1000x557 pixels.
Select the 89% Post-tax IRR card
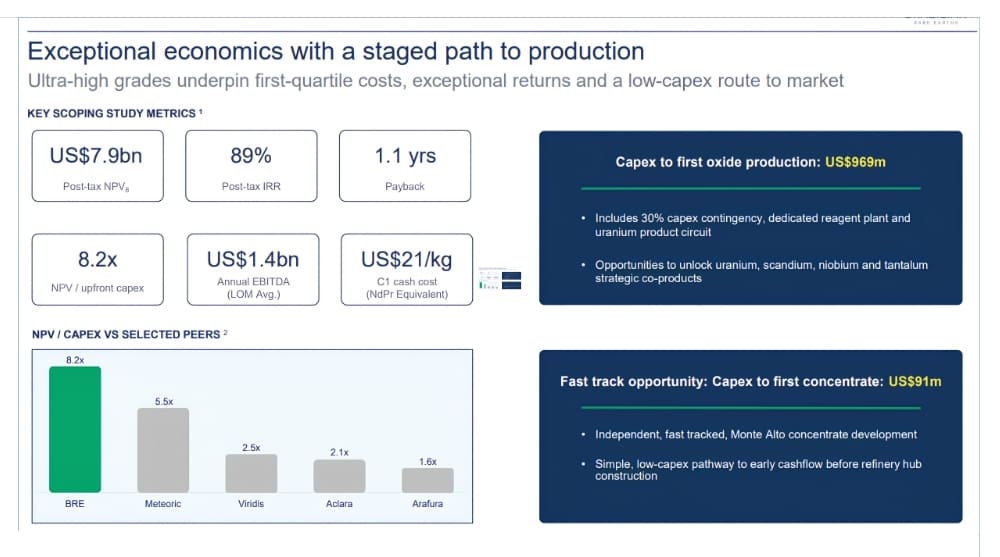(x=251, y=166)
